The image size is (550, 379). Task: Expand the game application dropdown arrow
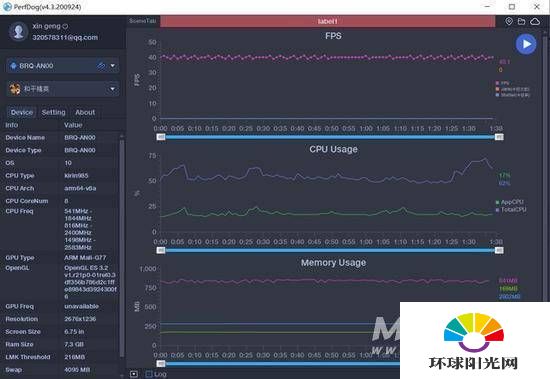tap(113, 89)
